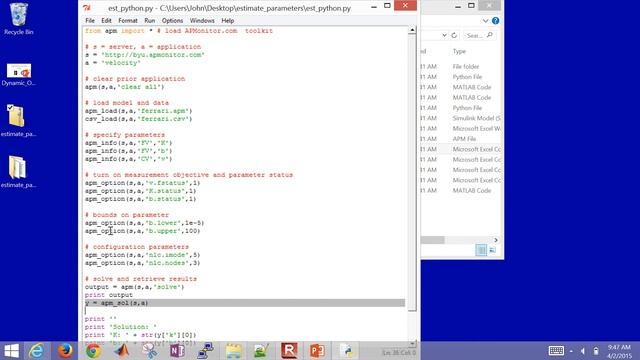Image resolution: width=640 pixels, height=360 pixels.
Task: Open the Recycle Bin desktop icon
Action: (18, 18)
